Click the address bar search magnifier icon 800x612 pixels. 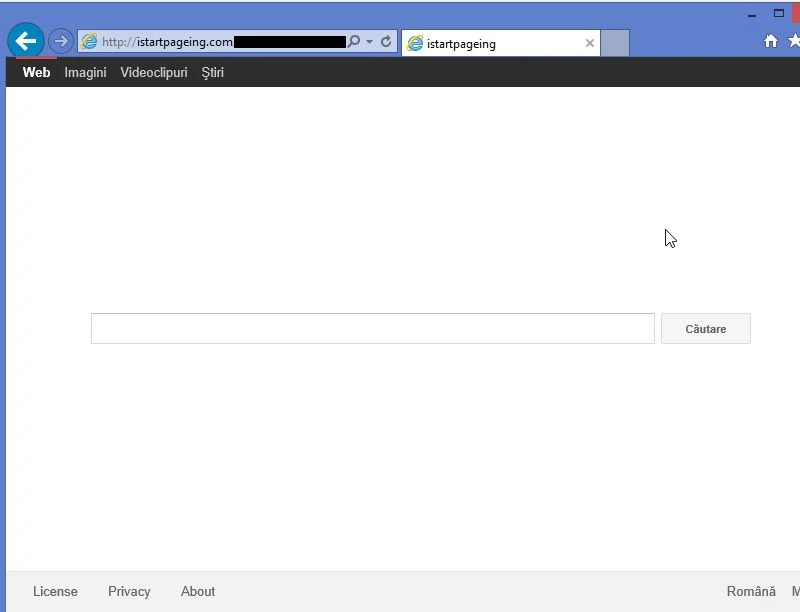(354, 41)
